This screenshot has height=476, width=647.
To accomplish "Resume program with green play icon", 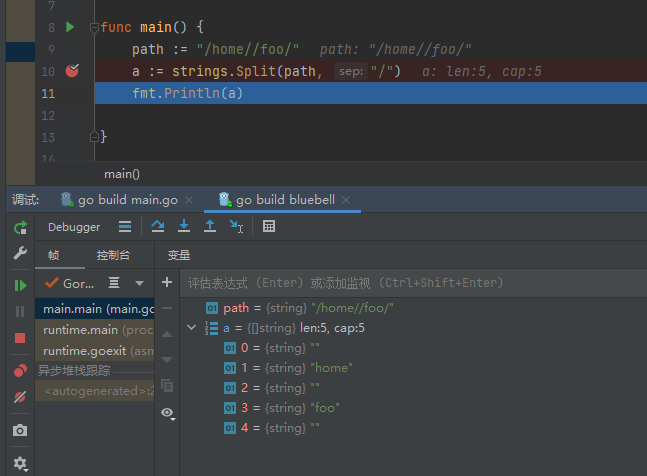I will point(20,285).
